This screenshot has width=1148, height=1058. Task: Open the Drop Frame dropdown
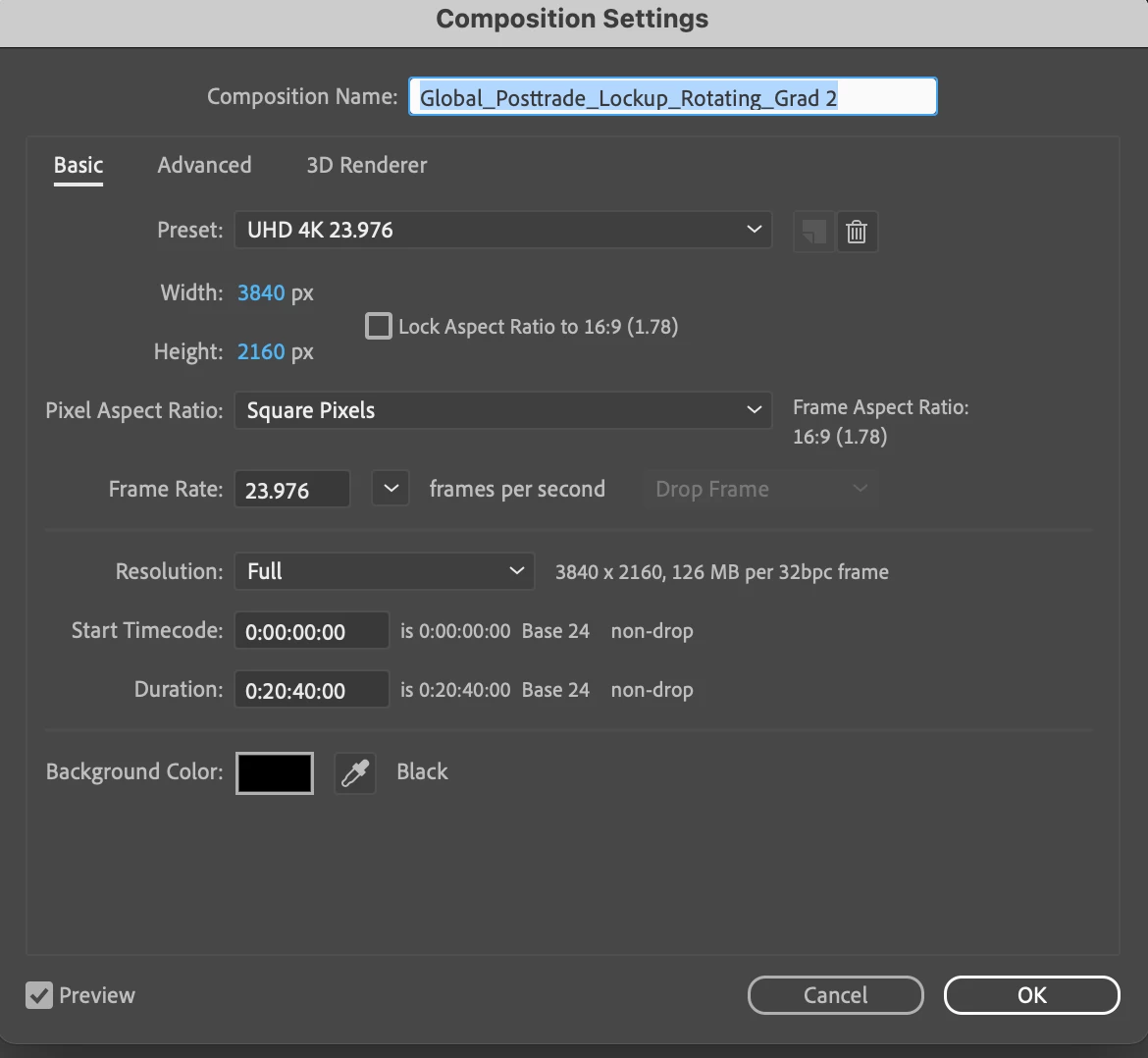760,489
